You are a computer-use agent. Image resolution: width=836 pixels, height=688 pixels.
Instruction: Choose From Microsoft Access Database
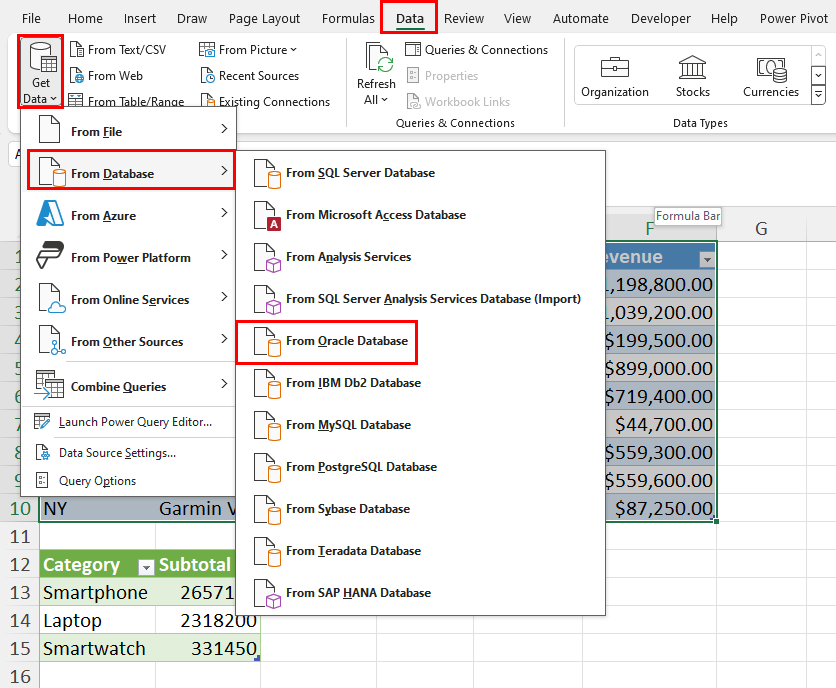420,215
